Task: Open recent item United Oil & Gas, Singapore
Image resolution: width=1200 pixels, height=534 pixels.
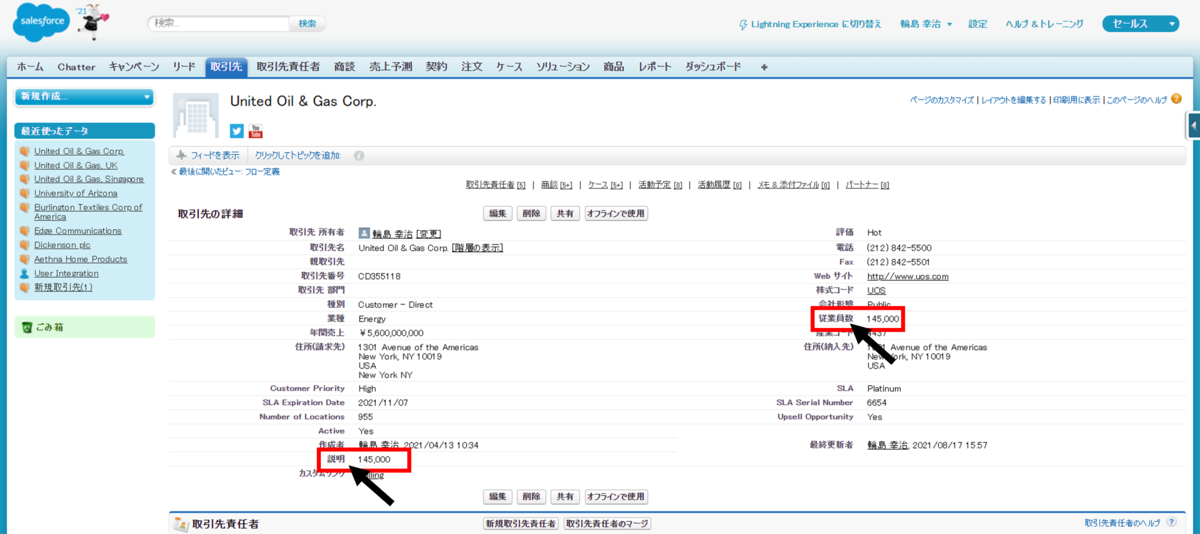Action: click(x=89, y=179)
